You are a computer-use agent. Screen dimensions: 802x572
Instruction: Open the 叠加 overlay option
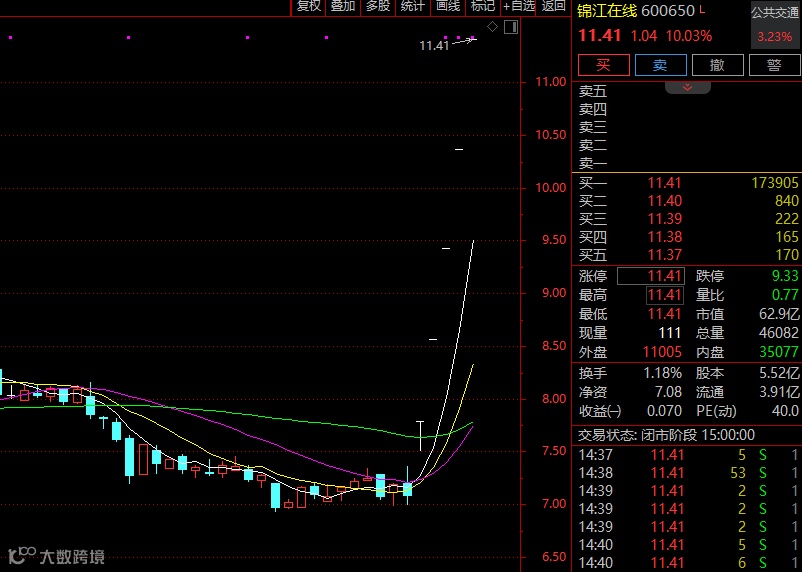pos(343,6)
